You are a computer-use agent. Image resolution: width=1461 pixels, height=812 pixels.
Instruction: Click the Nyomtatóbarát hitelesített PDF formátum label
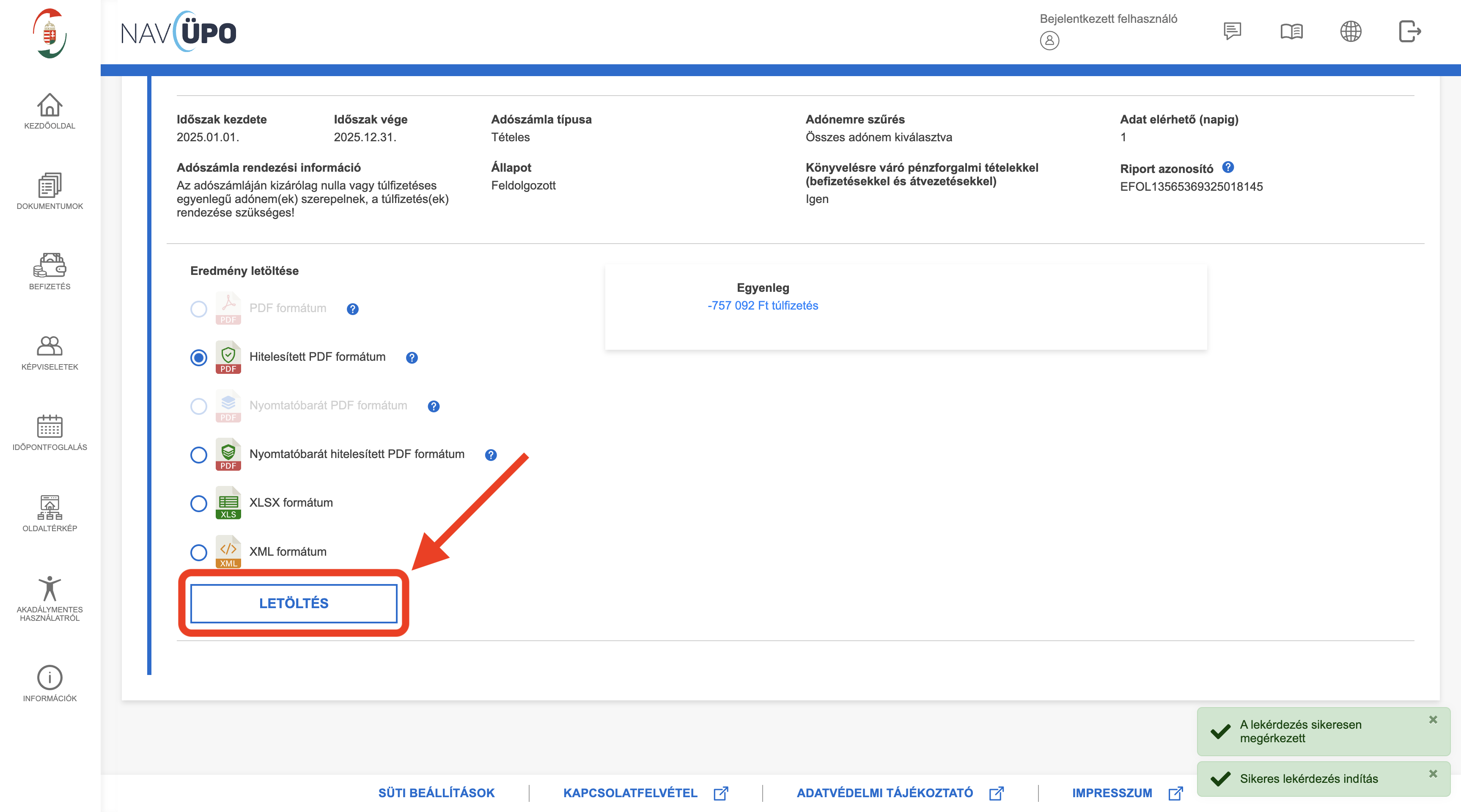click(x=357, y=454)
